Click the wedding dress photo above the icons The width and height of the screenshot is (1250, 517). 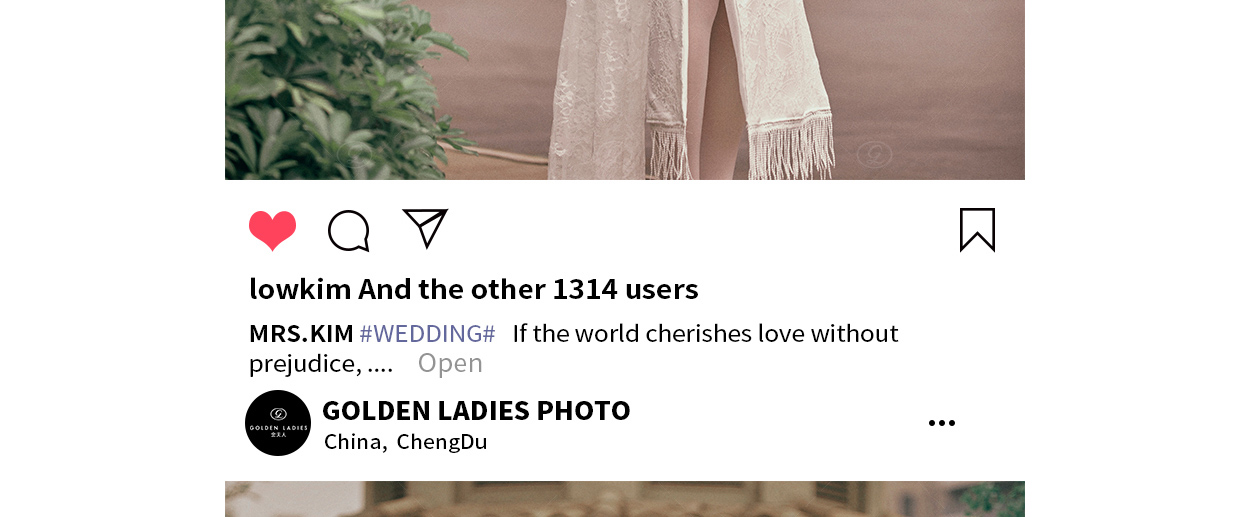click(625, 90)
